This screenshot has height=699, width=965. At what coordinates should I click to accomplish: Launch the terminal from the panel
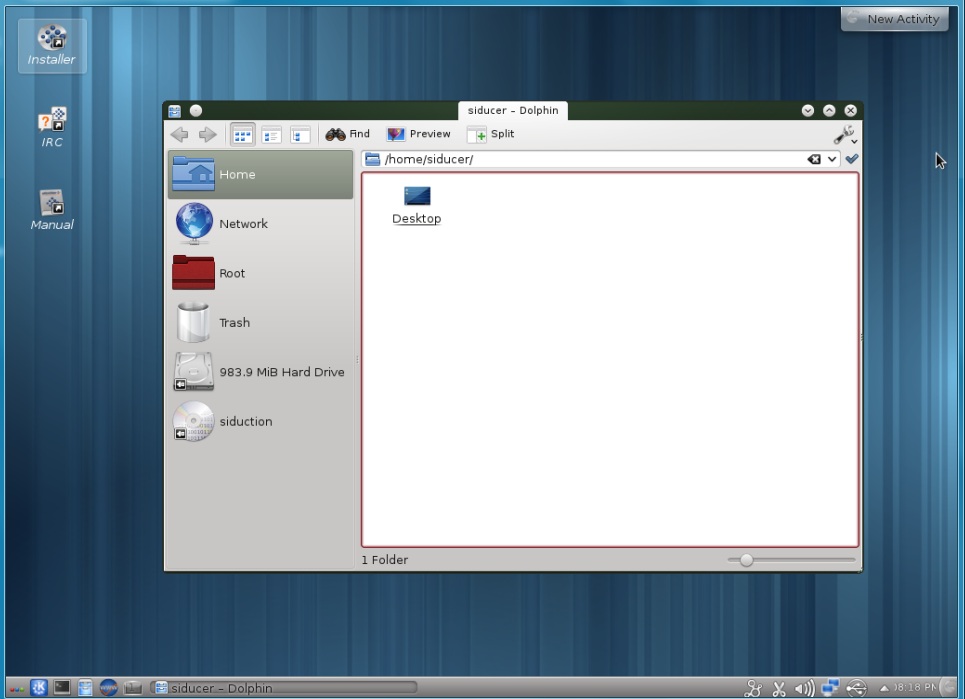(62, 687)
